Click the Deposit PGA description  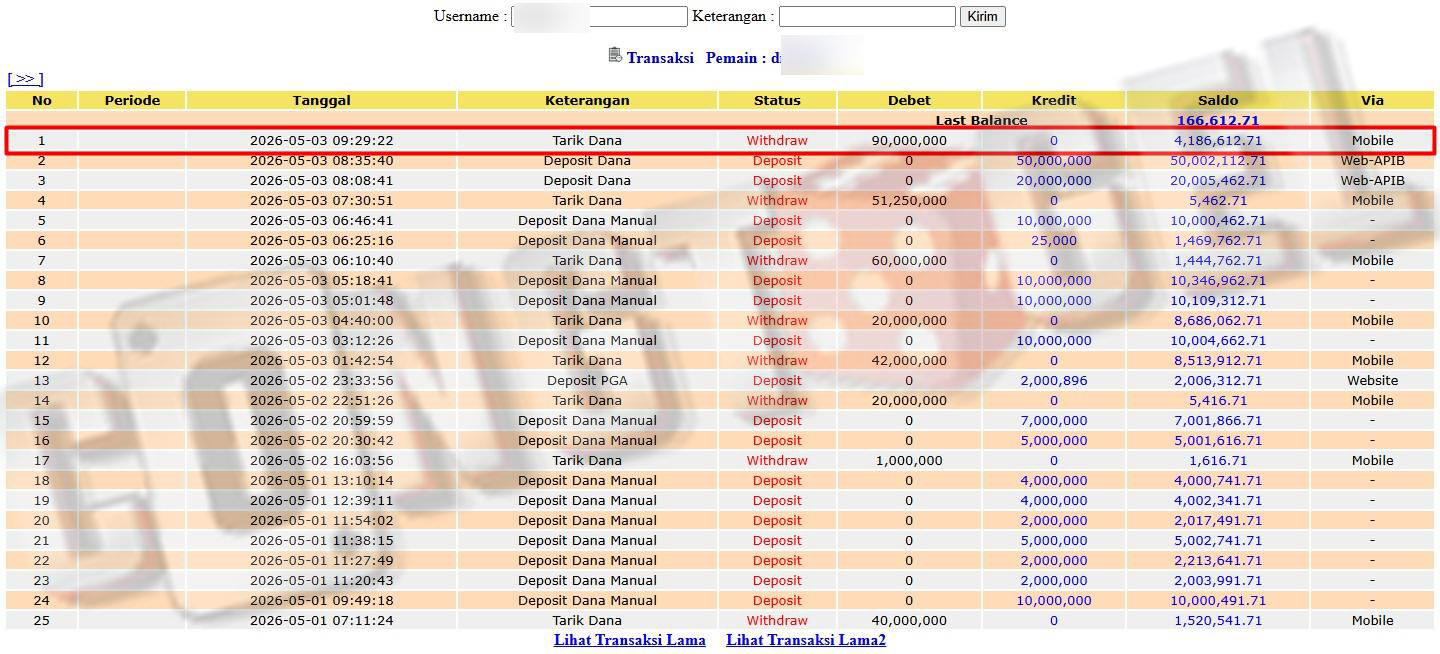click(x=587, y=380)
